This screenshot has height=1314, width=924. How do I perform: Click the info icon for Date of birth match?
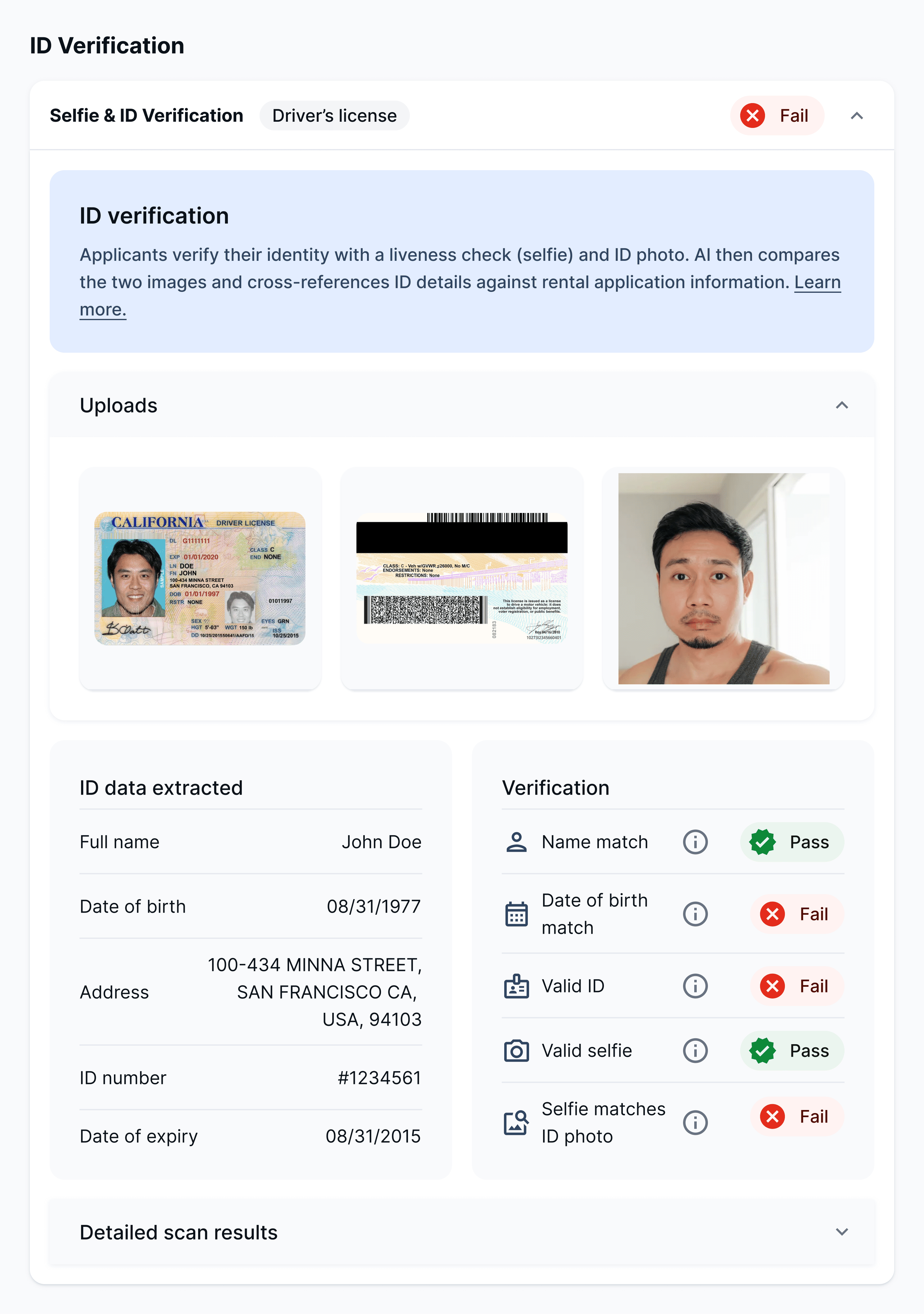[x=695, y=914]
